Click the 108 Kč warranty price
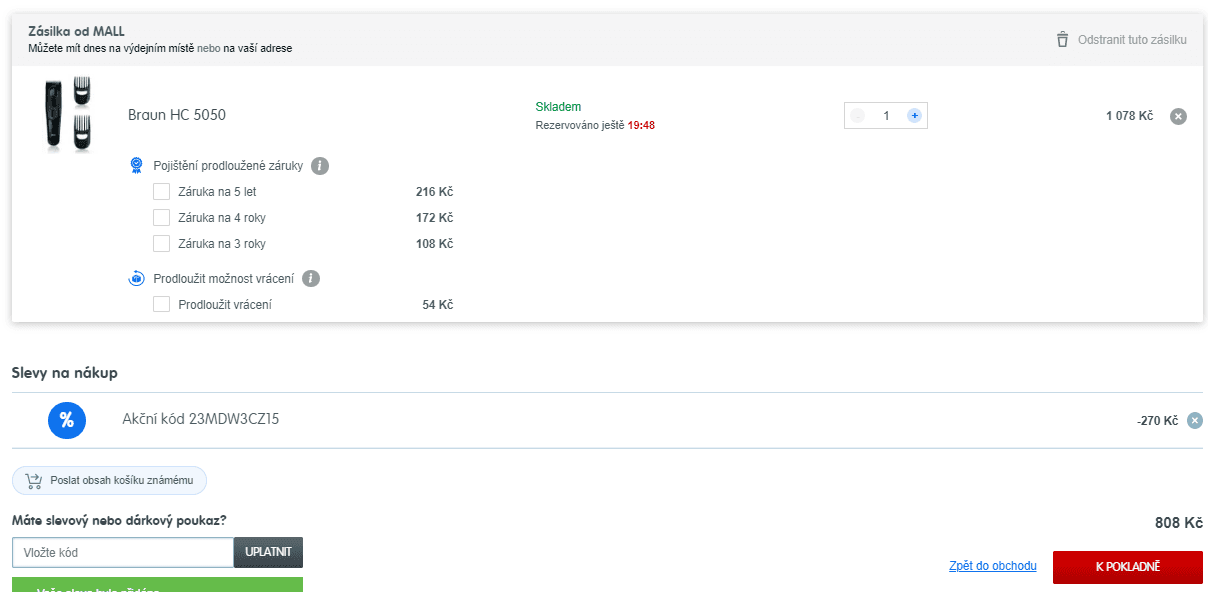Image resolution: width=1208 pixels, height=592 pixels. pyautogui.click(x=434, y=244)
